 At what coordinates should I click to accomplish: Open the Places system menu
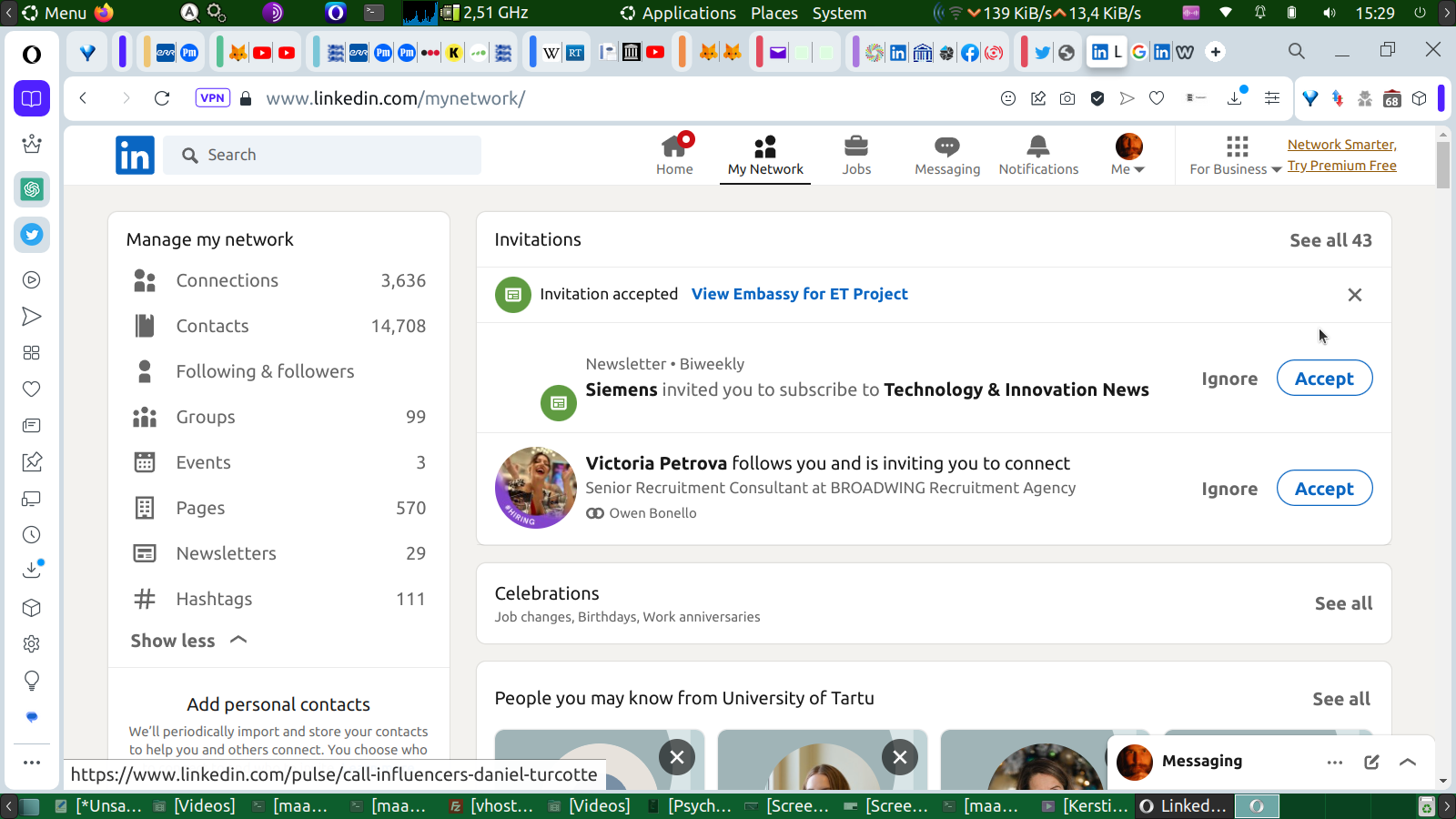774,13
